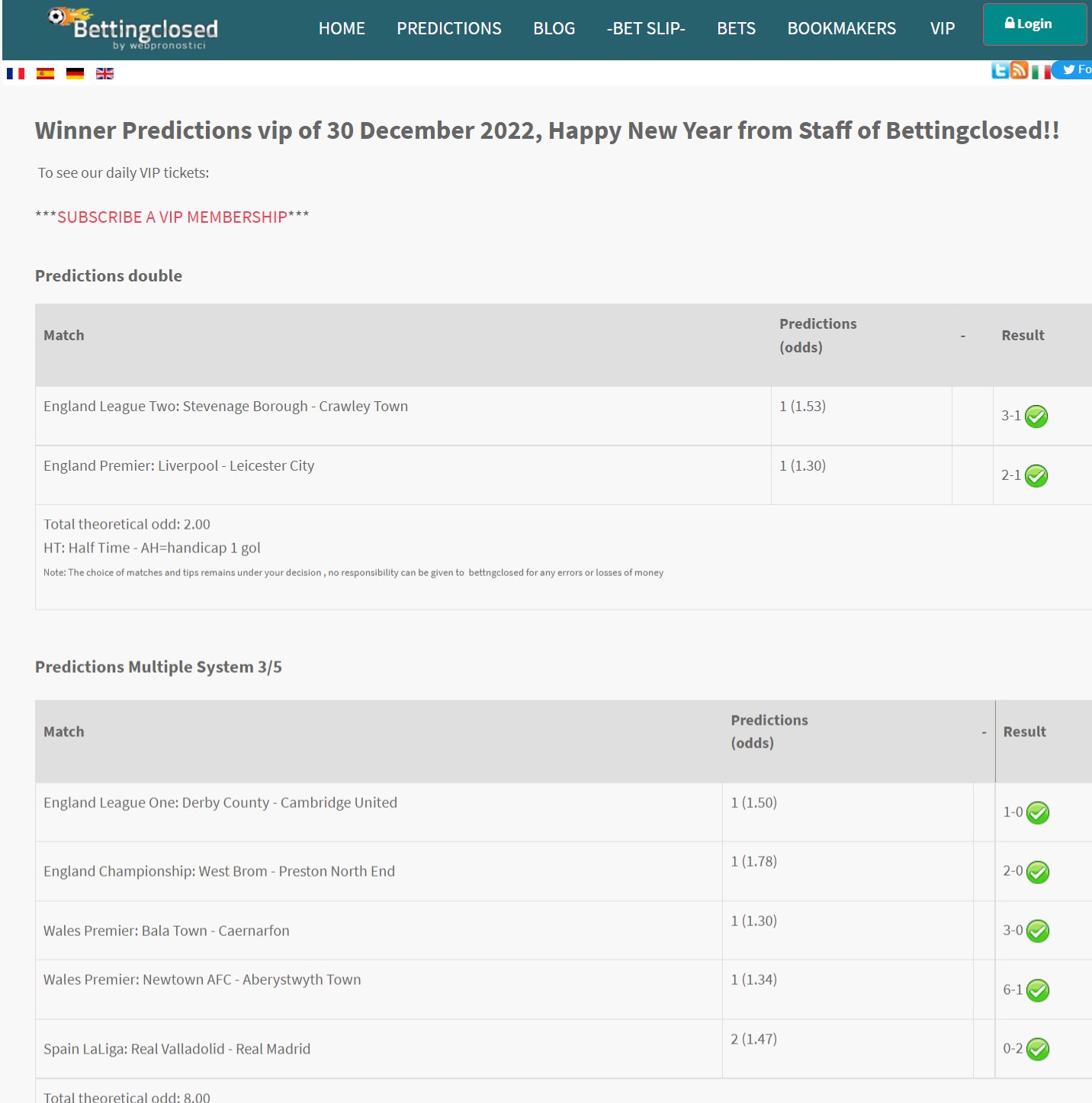
Task: Select the Liverpool - Leicester City match
Action: (x=179, y=466)
